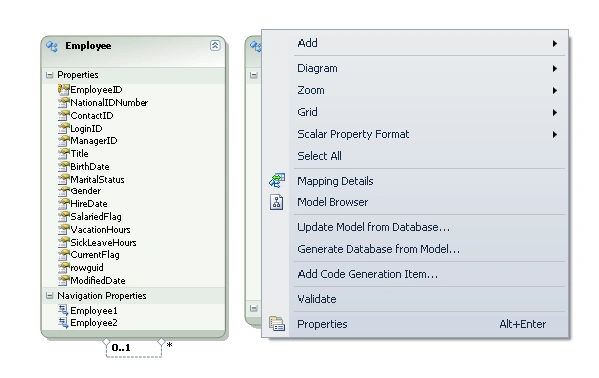599x378 pixels.
Task: Collapse lower section of the partially hidden entity
Action: (254, 308)
